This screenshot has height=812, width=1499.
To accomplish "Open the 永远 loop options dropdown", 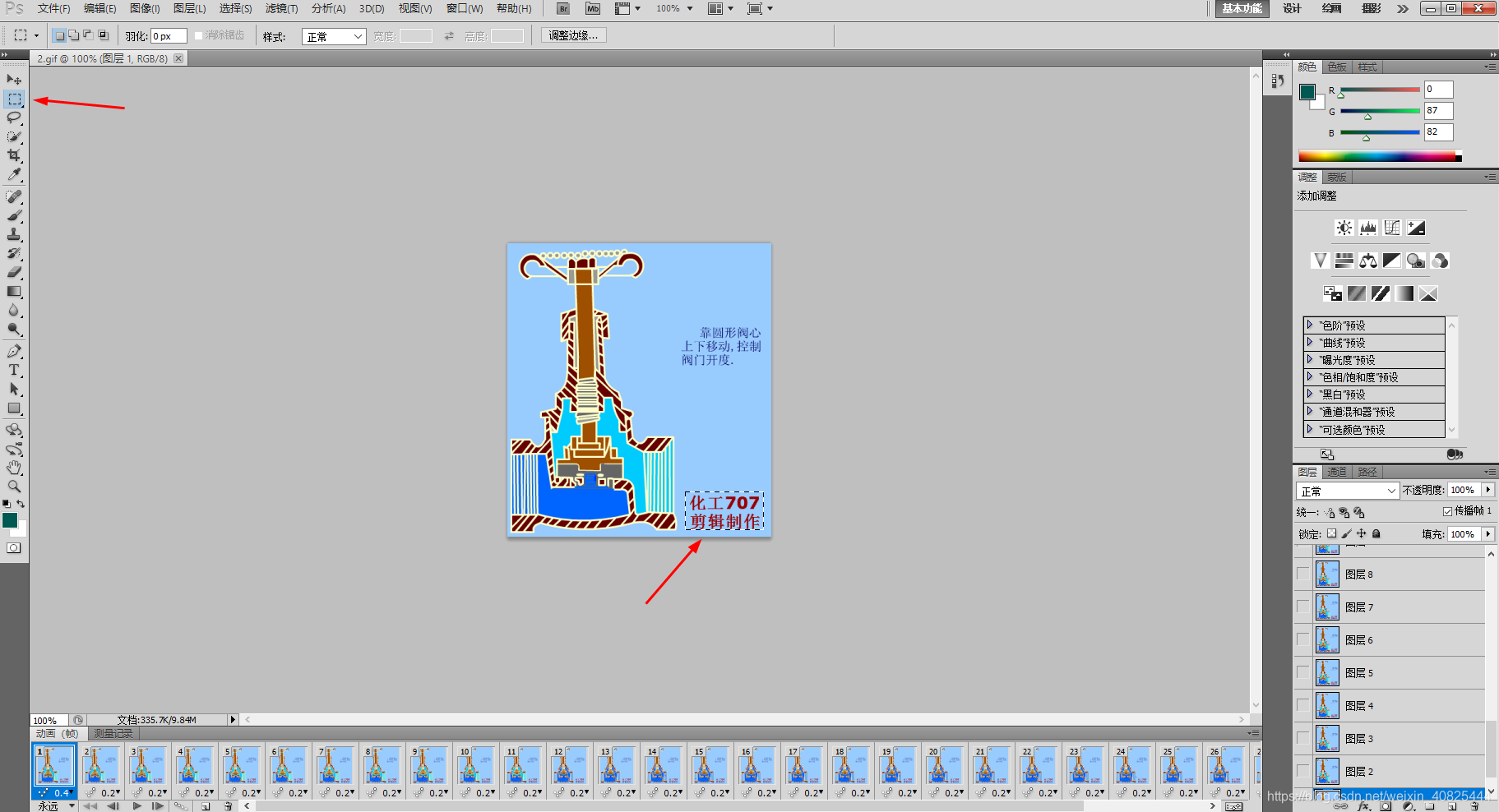I will pyautogui.click(x=56, y=806).
